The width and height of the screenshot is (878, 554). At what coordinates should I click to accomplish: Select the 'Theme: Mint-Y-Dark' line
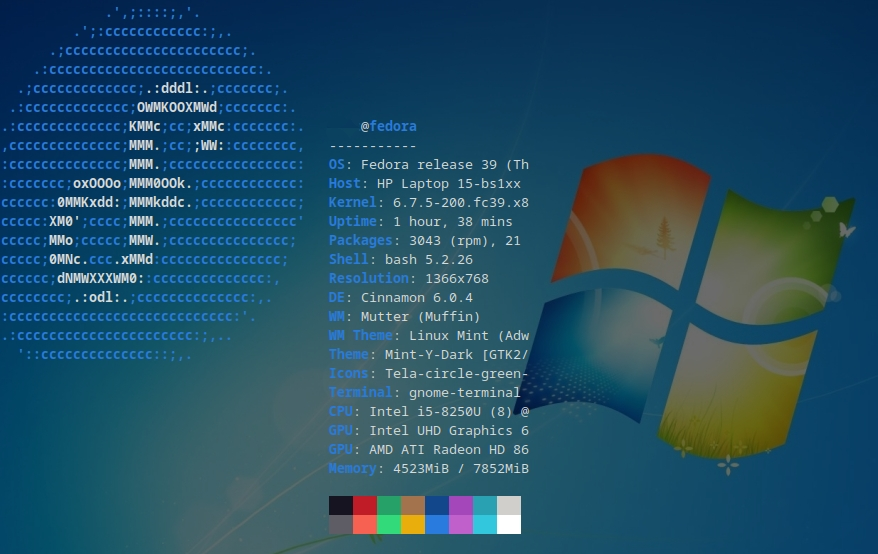pyautogui.click(x=429, y=355)
